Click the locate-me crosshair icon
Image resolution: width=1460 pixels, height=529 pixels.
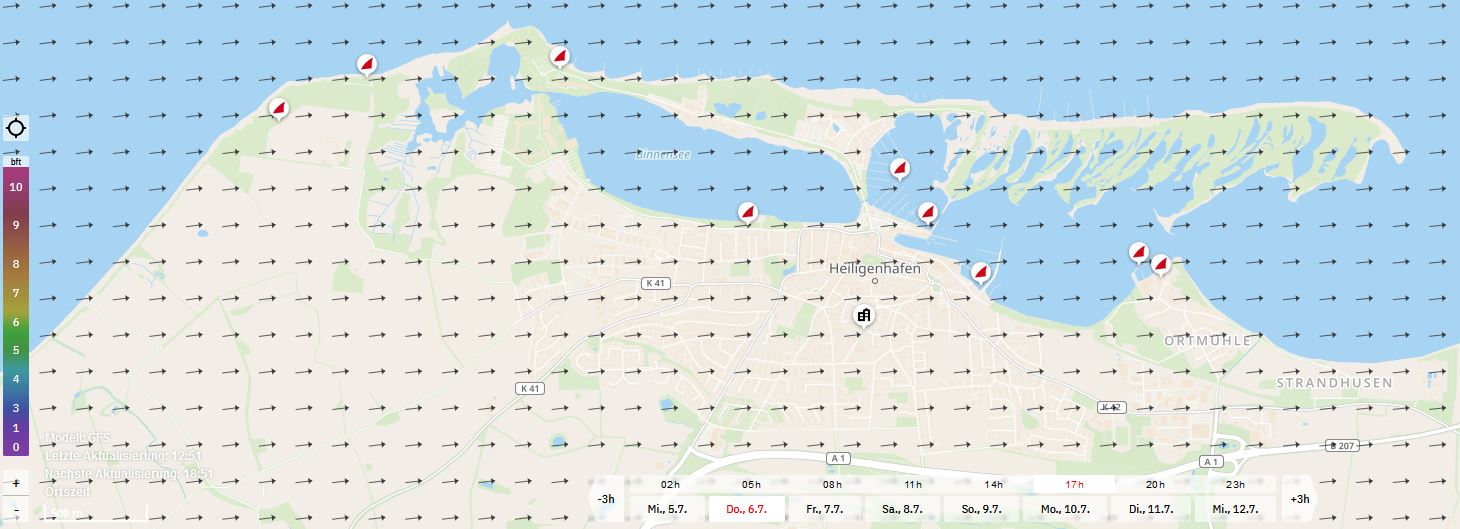17,128
